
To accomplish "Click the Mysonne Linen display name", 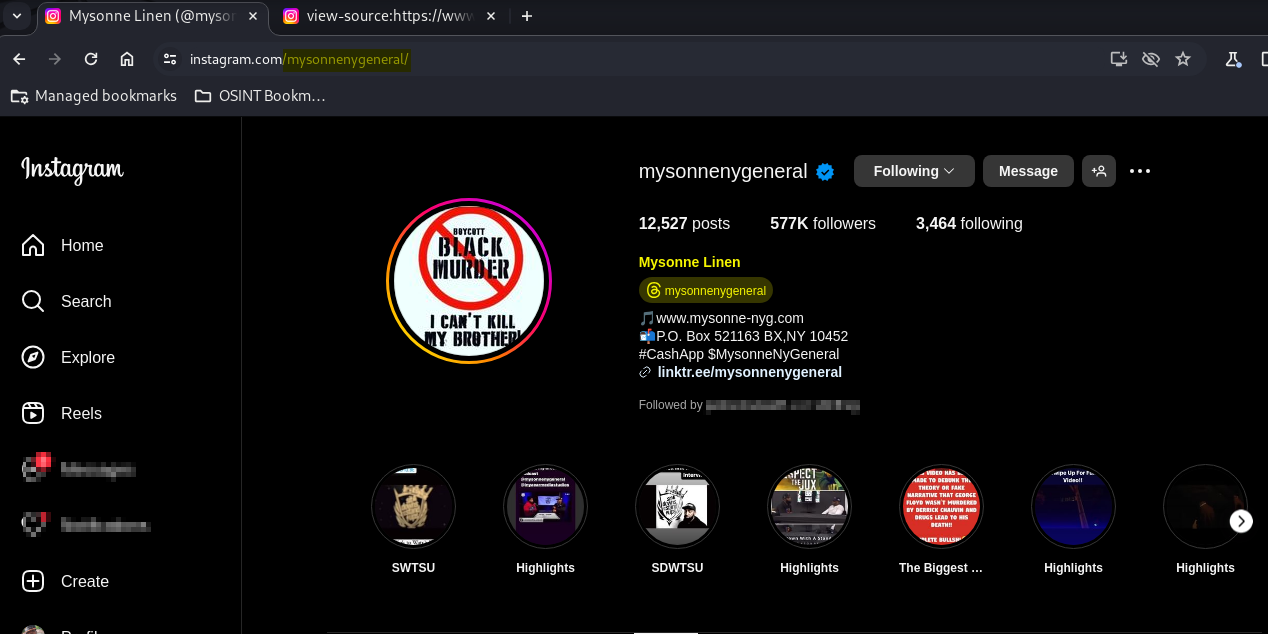I will pos(690,262).
